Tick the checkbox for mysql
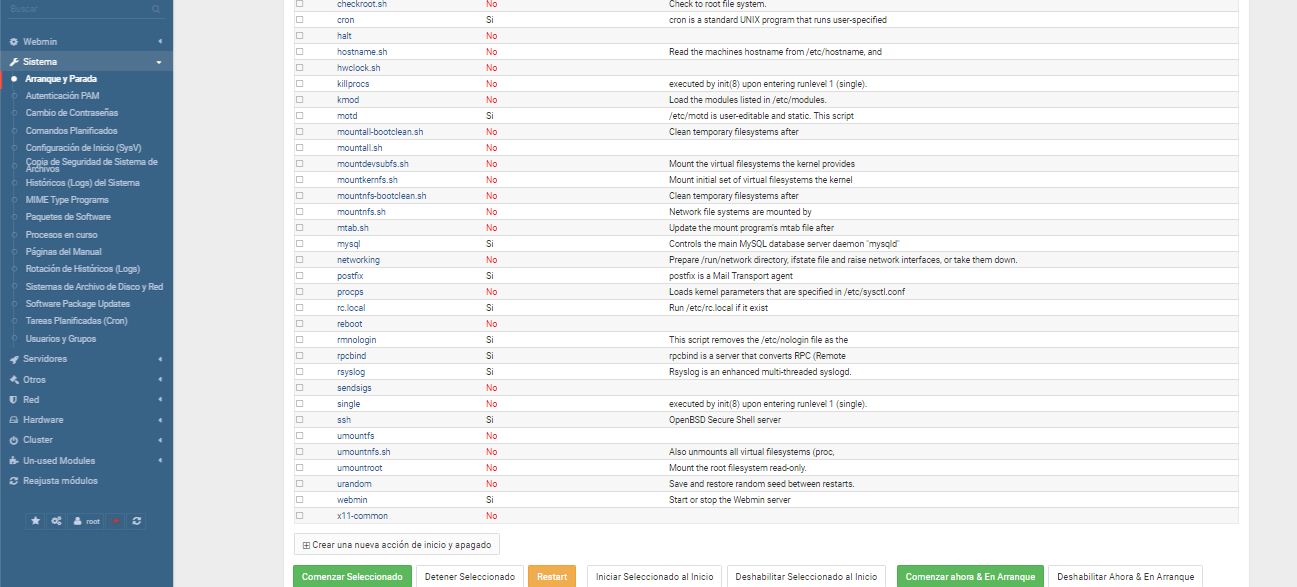This screenshot has height=587, width=1297. (x=300, y=244)
